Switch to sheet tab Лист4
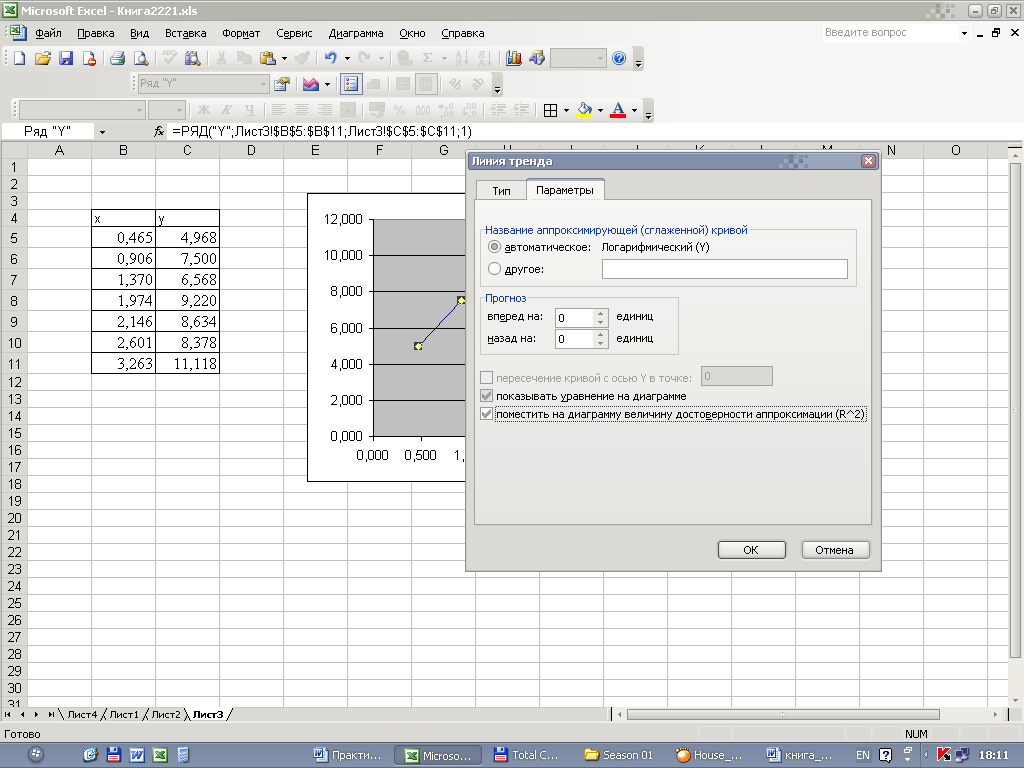 click(x=82, y=714)
